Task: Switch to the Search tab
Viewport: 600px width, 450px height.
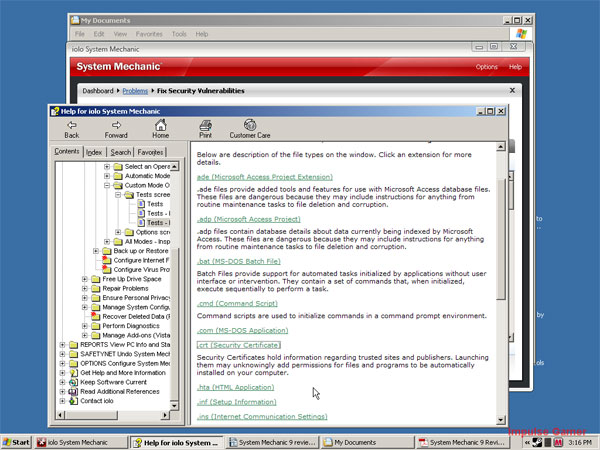Action: pyautogui.click(x=120, y=152)
